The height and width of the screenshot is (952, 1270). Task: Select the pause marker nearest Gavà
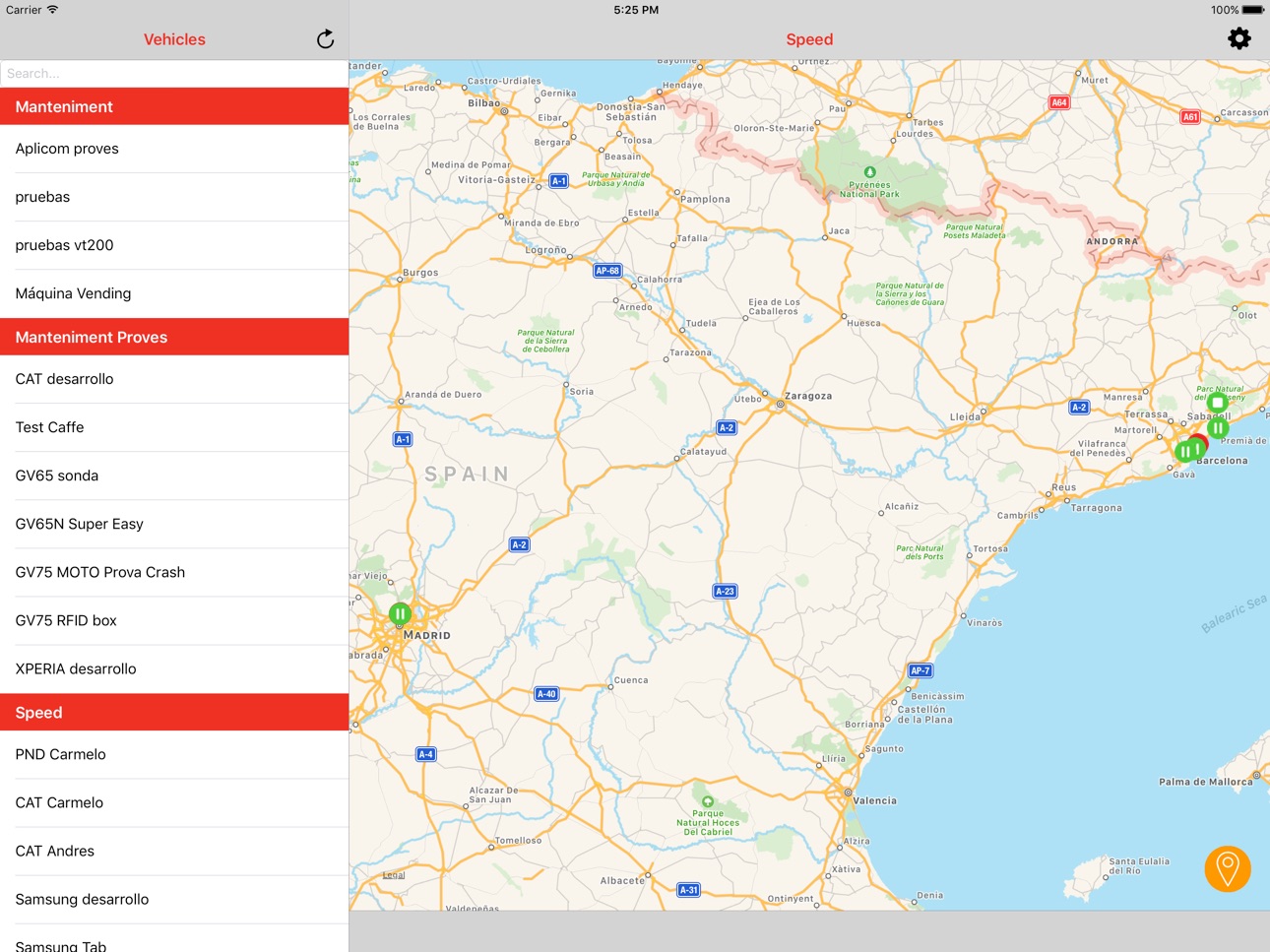click(1184, 453)
